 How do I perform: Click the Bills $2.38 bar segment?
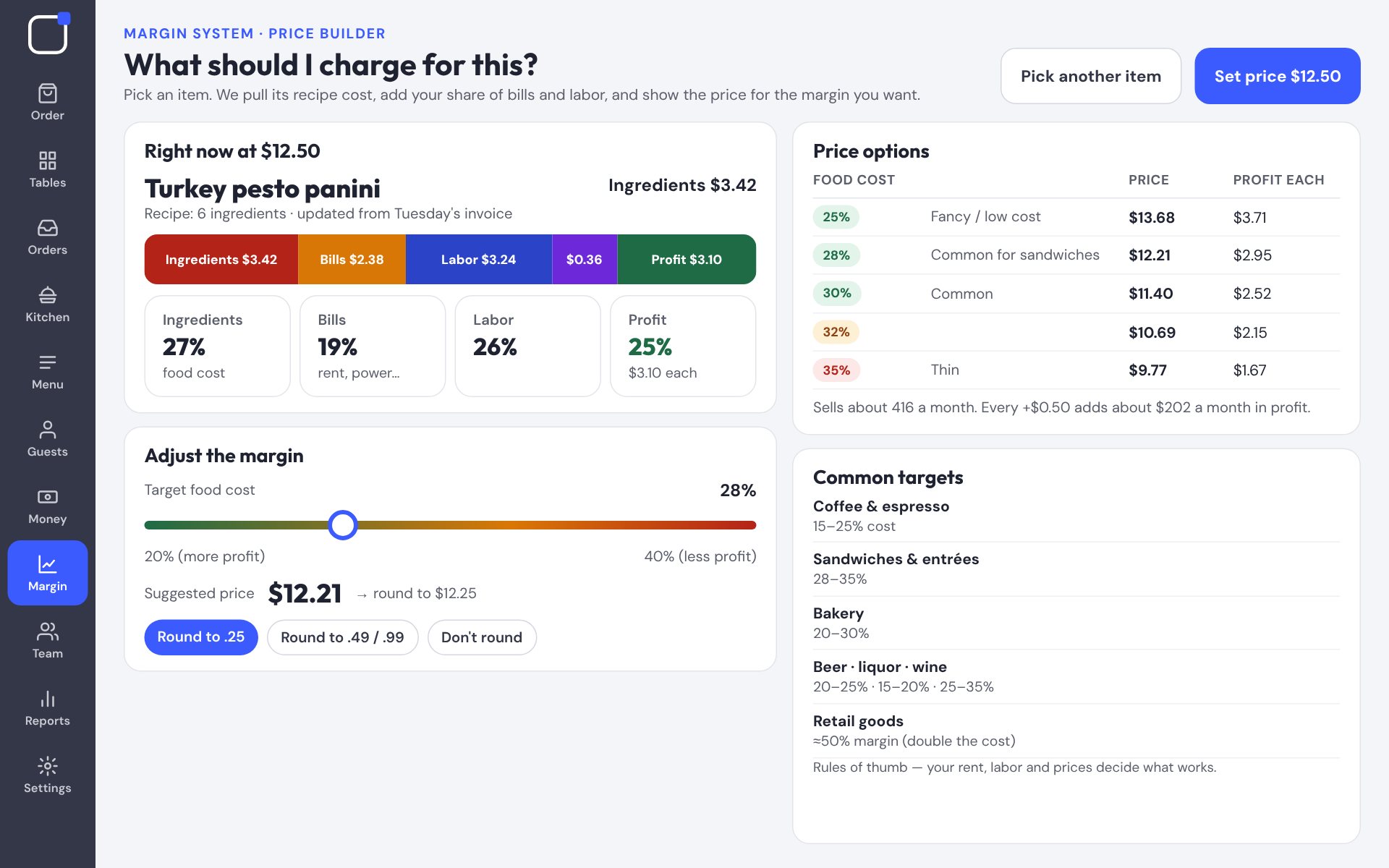click(x=352, y=259)
